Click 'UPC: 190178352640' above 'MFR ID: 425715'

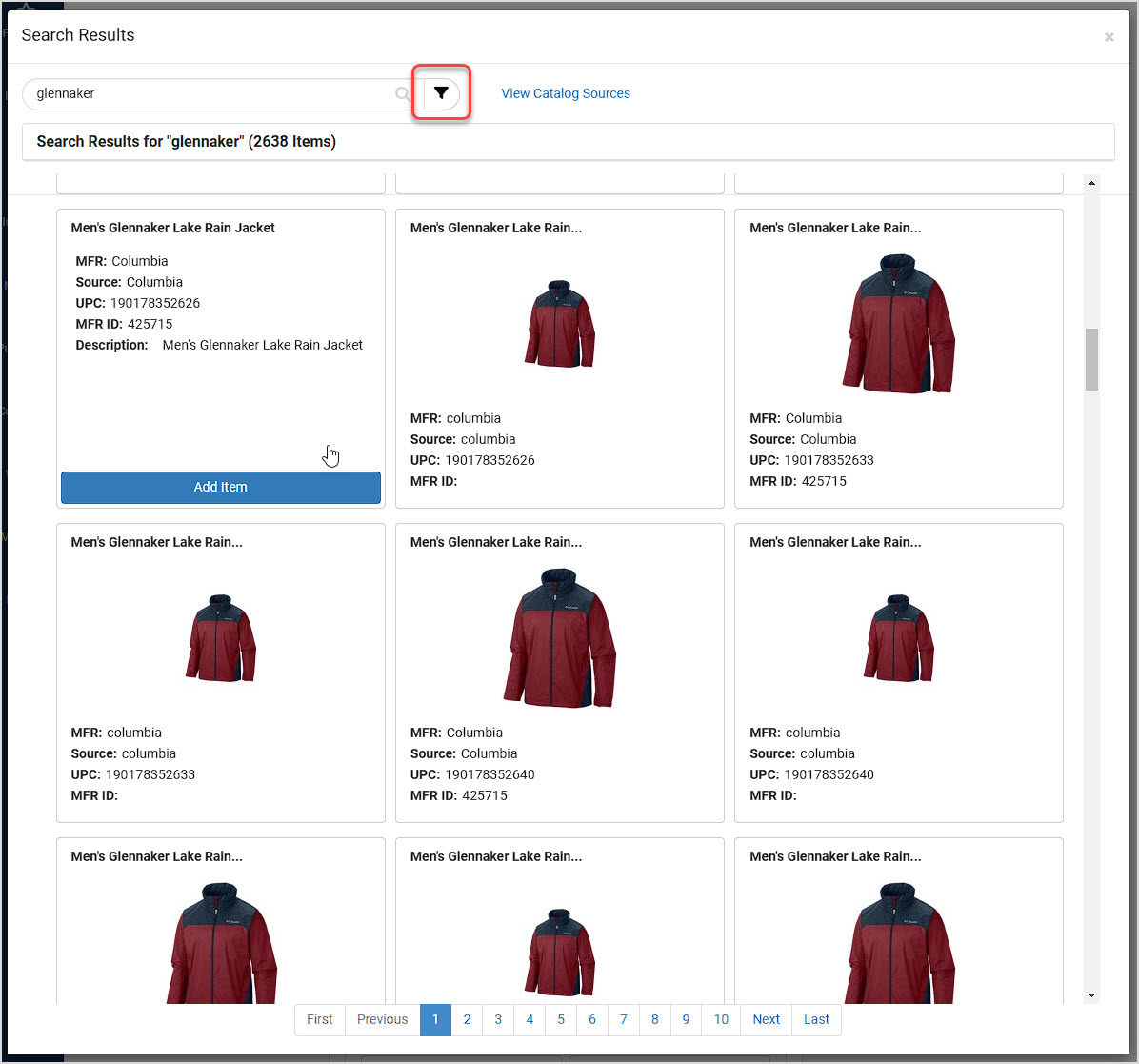click(x=472, y=774)
